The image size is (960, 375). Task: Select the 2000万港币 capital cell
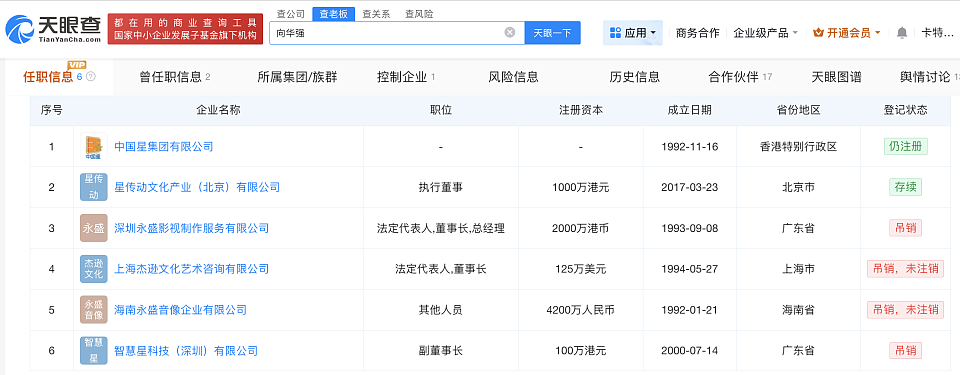[580, 228]
